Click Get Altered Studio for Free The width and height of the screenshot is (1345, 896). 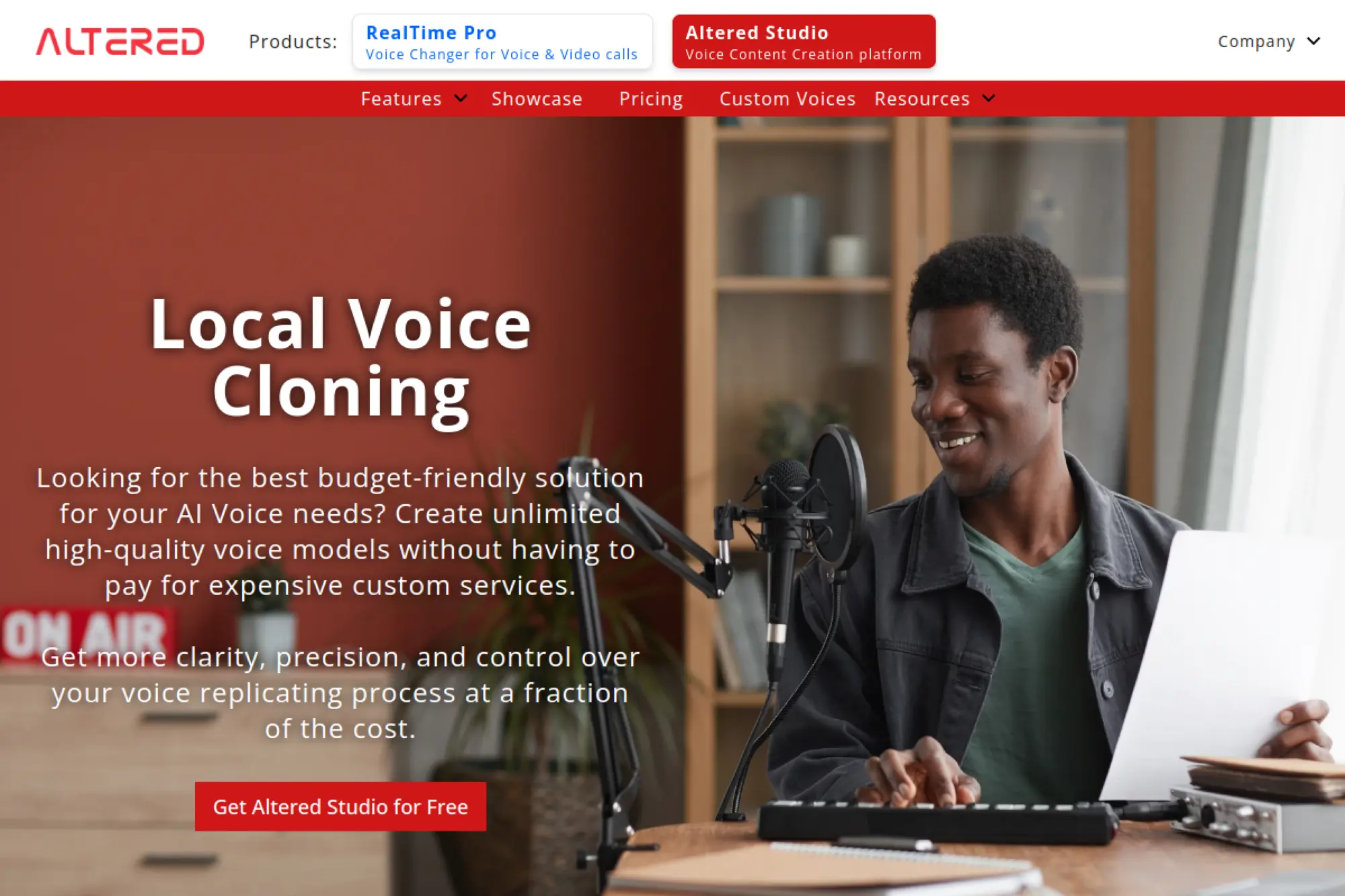340,806
